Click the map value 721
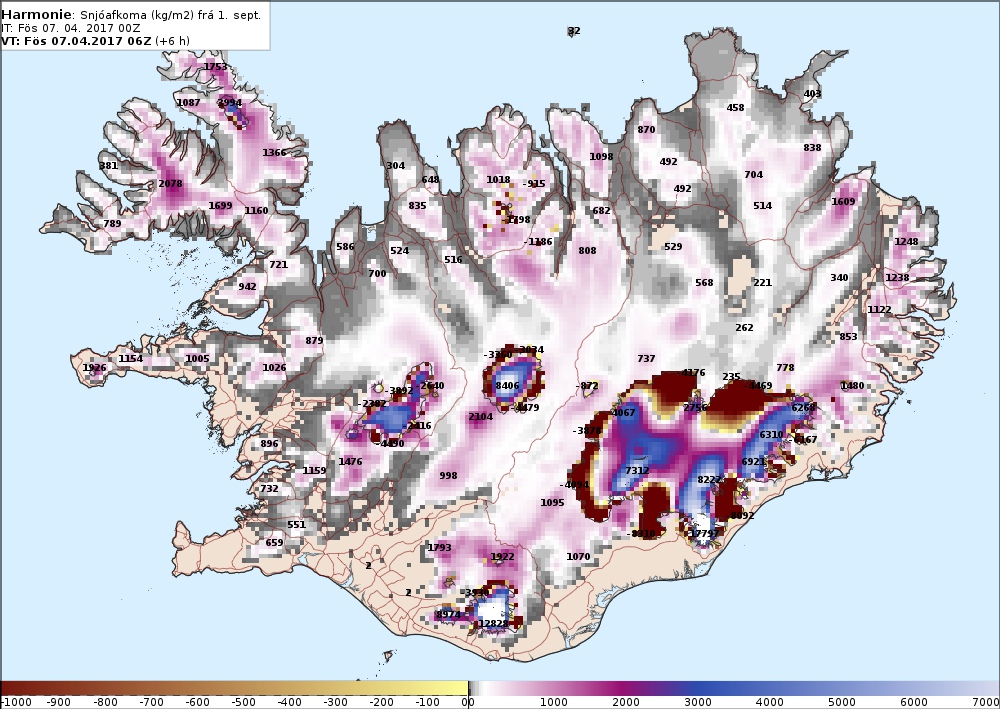Viewport: 1000px width, 709px height. tap(279, 265)
